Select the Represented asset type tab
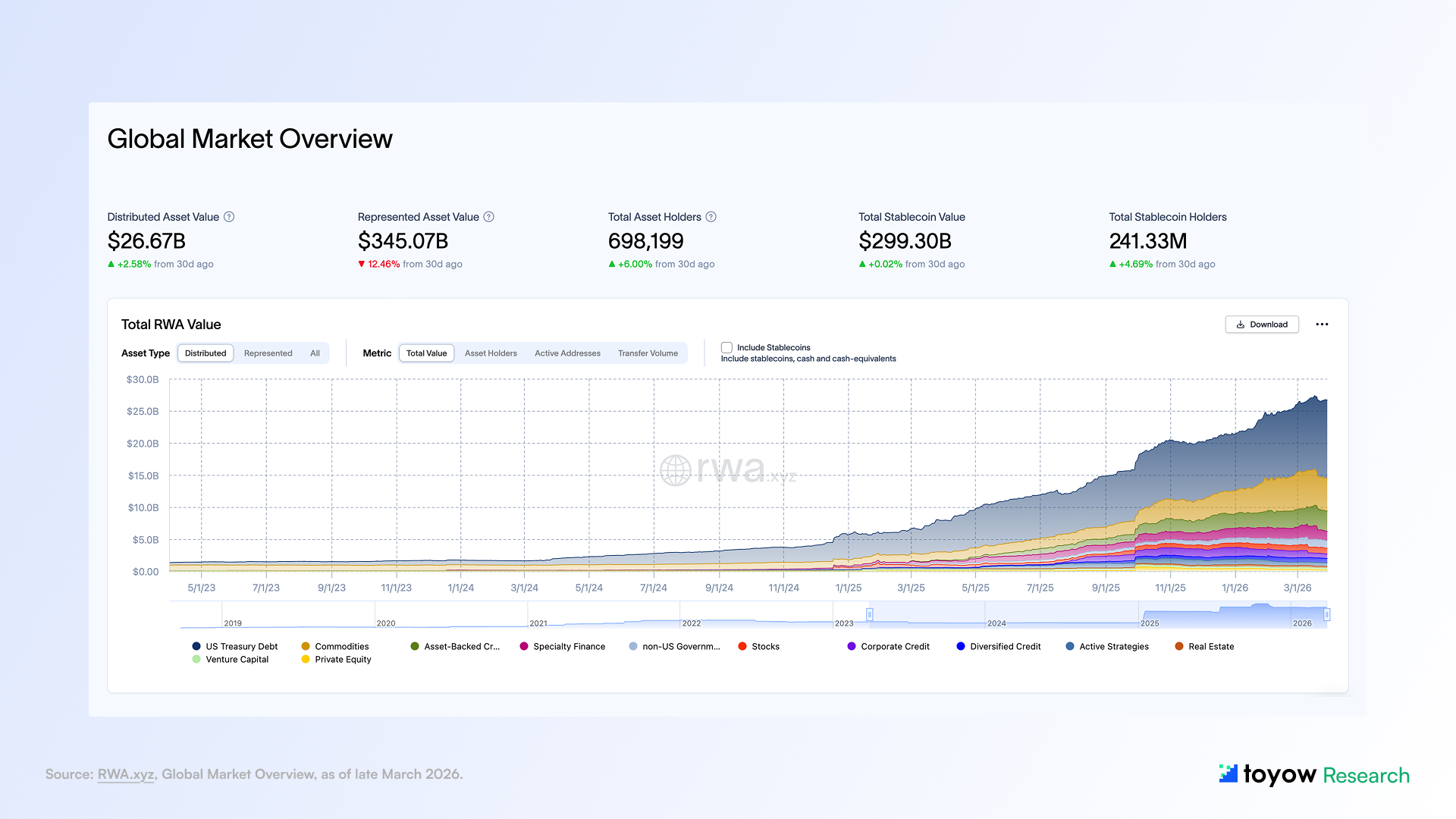 [268, 353]
